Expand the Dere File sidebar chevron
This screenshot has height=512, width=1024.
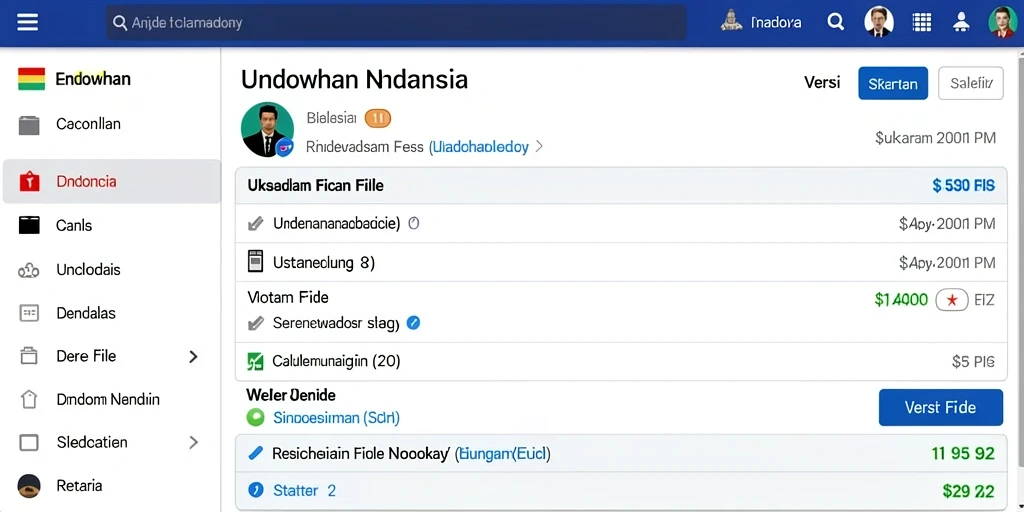tap(193, 356)
